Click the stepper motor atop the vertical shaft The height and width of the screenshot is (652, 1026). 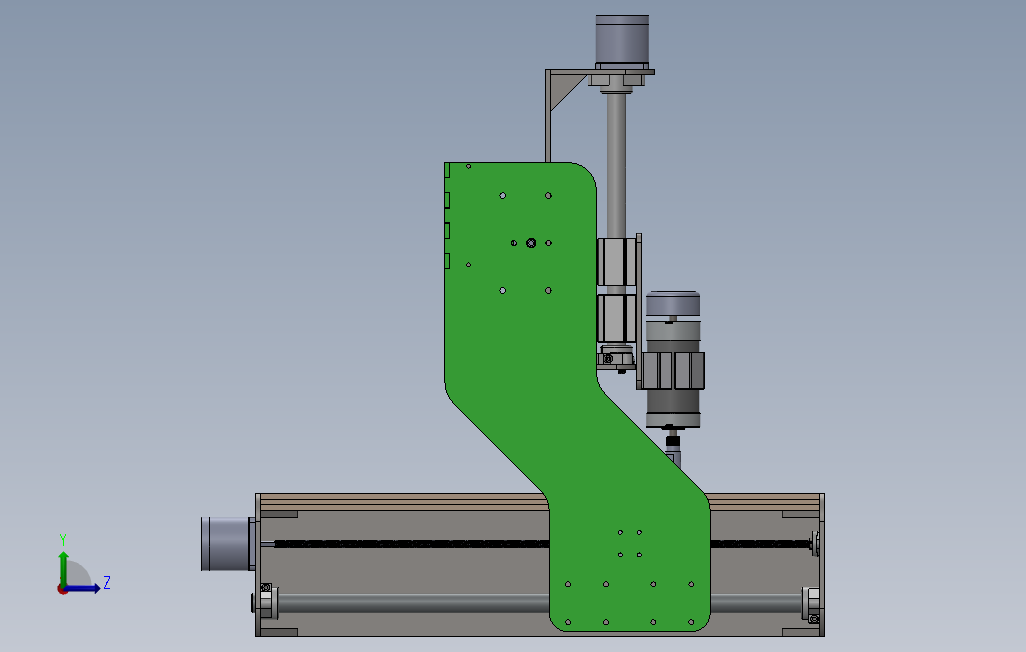[x=622, y=41]
